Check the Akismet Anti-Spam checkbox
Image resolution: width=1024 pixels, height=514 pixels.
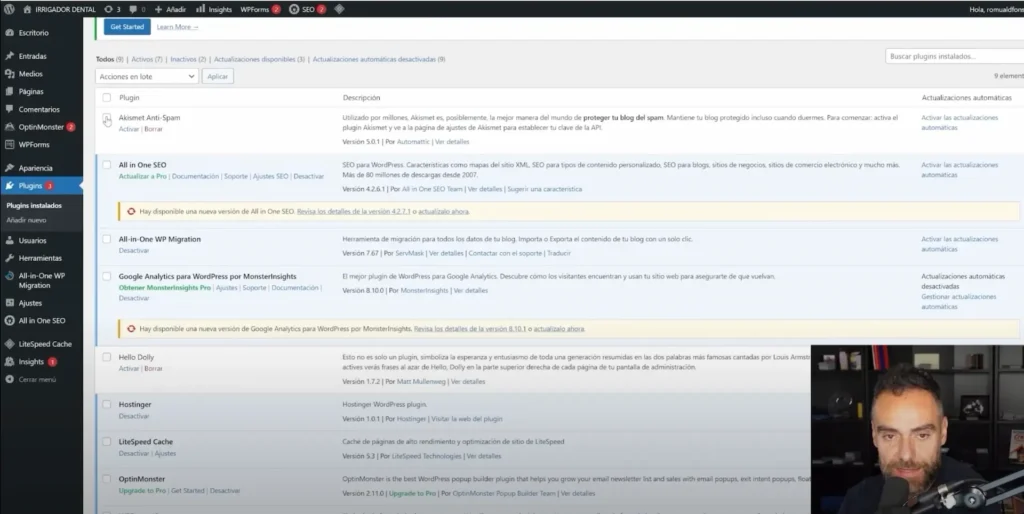(106, 118)
